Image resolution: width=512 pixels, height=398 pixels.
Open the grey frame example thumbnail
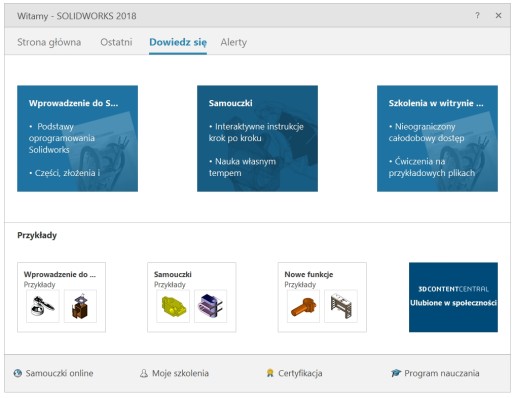pyautogui.click(x=341, y=306)
